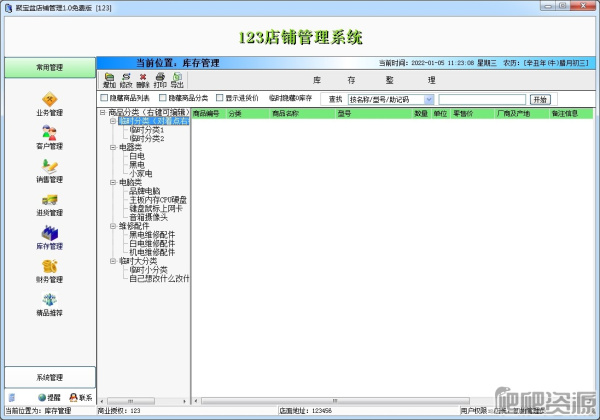Select 主板内存CPU硬盘 category
Viewport: 600px width, 420px height.
[x=158, y=200]
